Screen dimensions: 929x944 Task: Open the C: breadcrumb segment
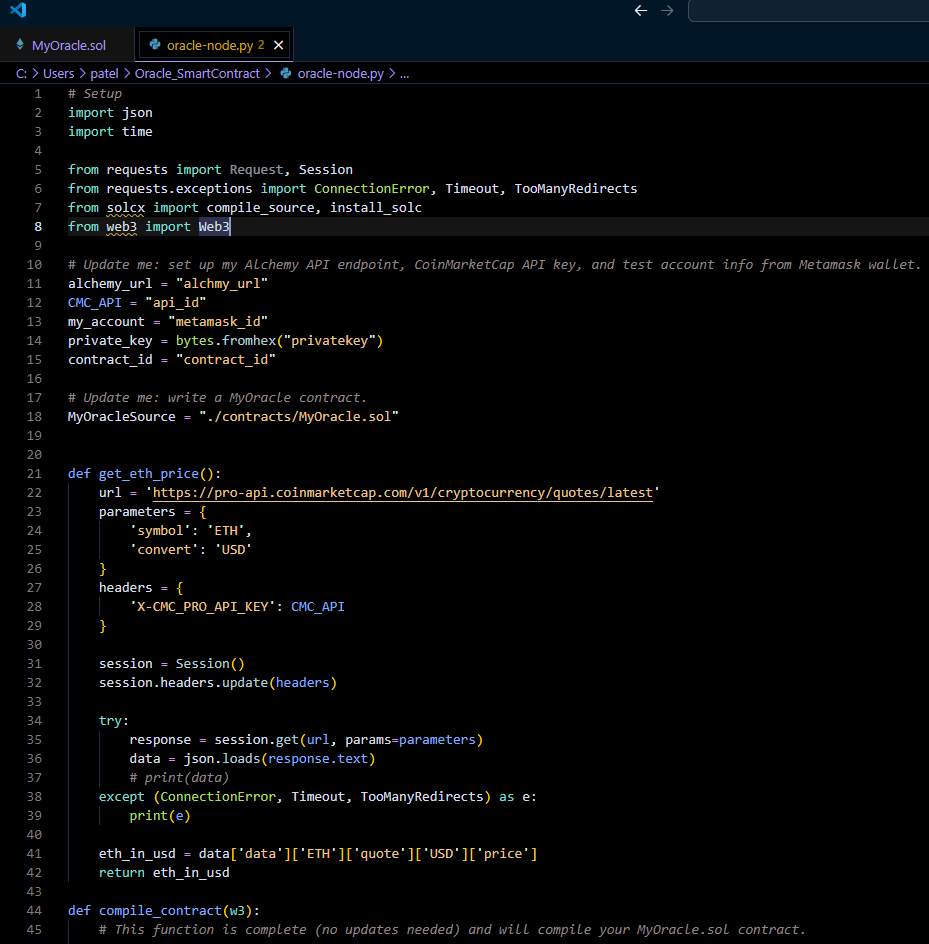(22, 73)
